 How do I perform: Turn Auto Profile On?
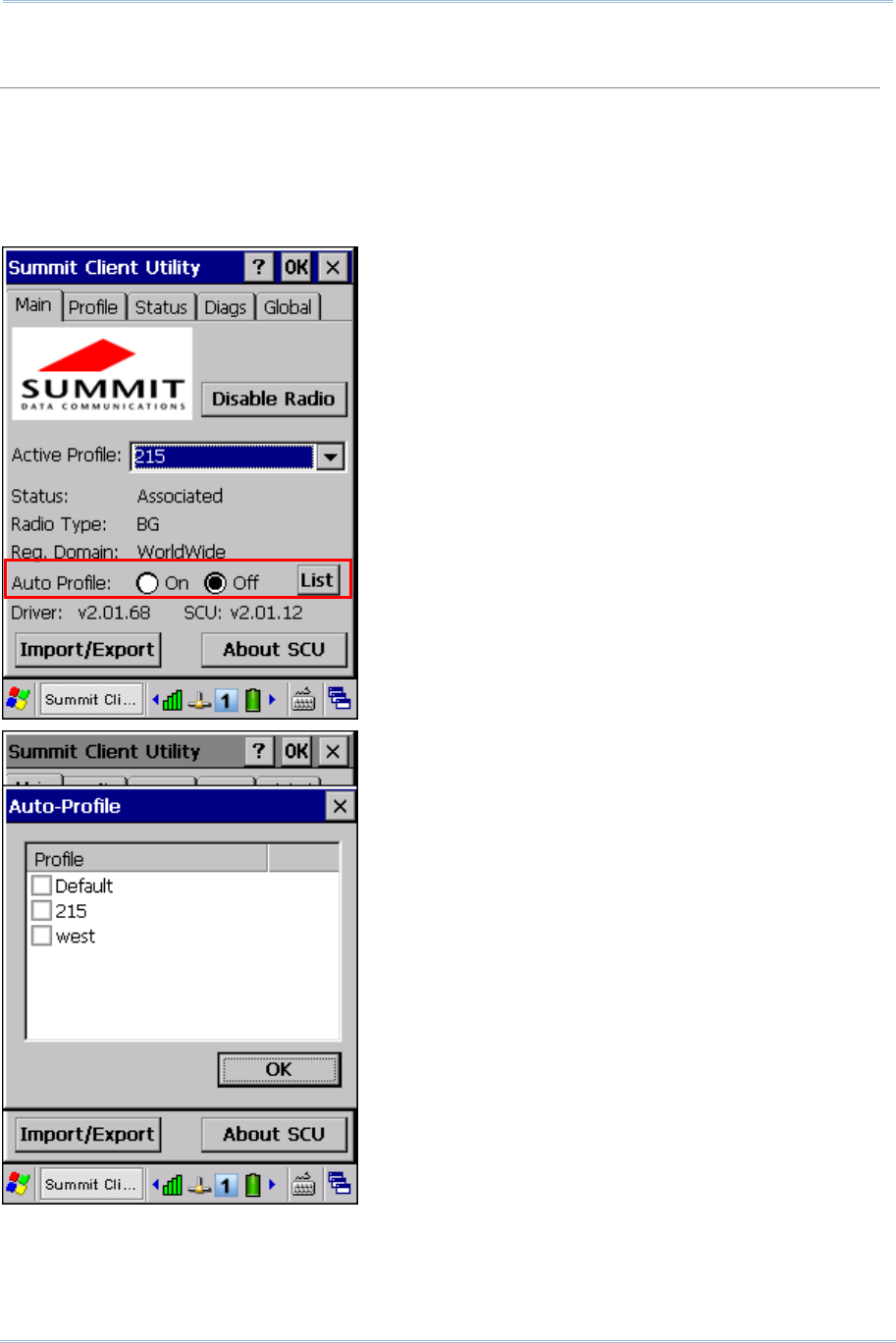(147, 583)
